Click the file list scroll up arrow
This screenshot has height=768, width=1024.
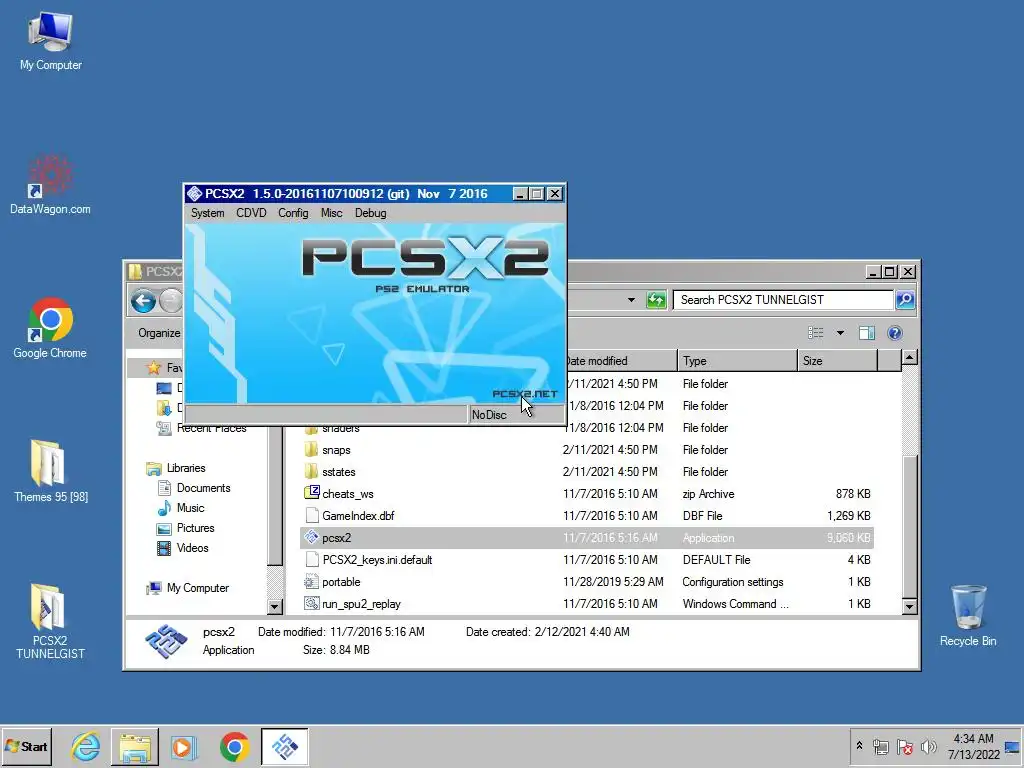[909, 357]
